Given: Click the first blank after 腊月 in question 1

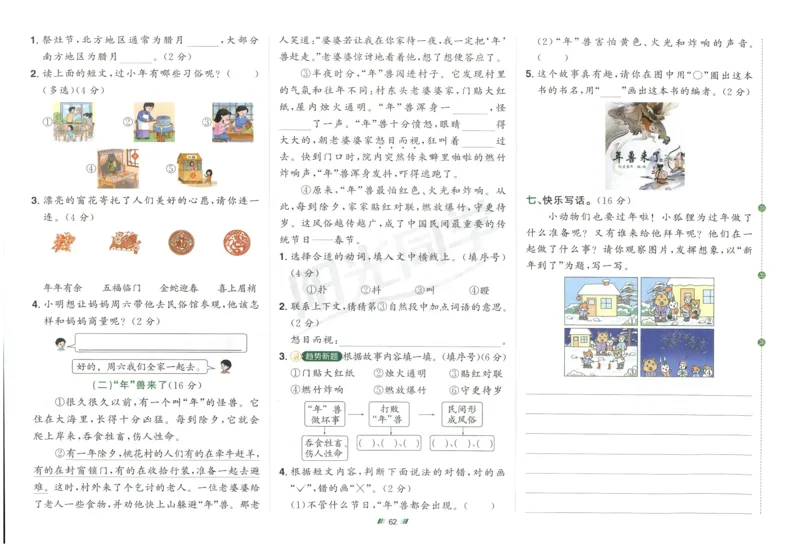Looking at the screenshot, I should point(203,41).
